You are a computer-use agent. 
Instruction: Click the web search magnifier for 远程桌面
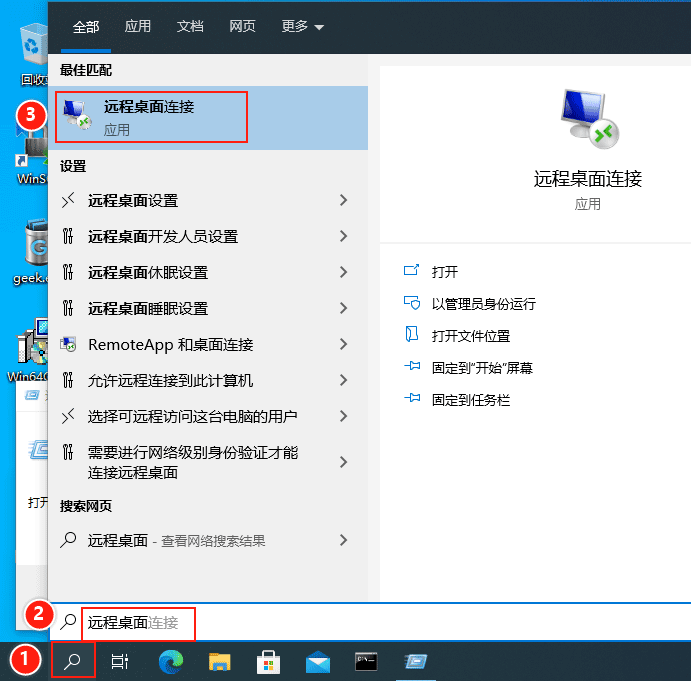68,540
